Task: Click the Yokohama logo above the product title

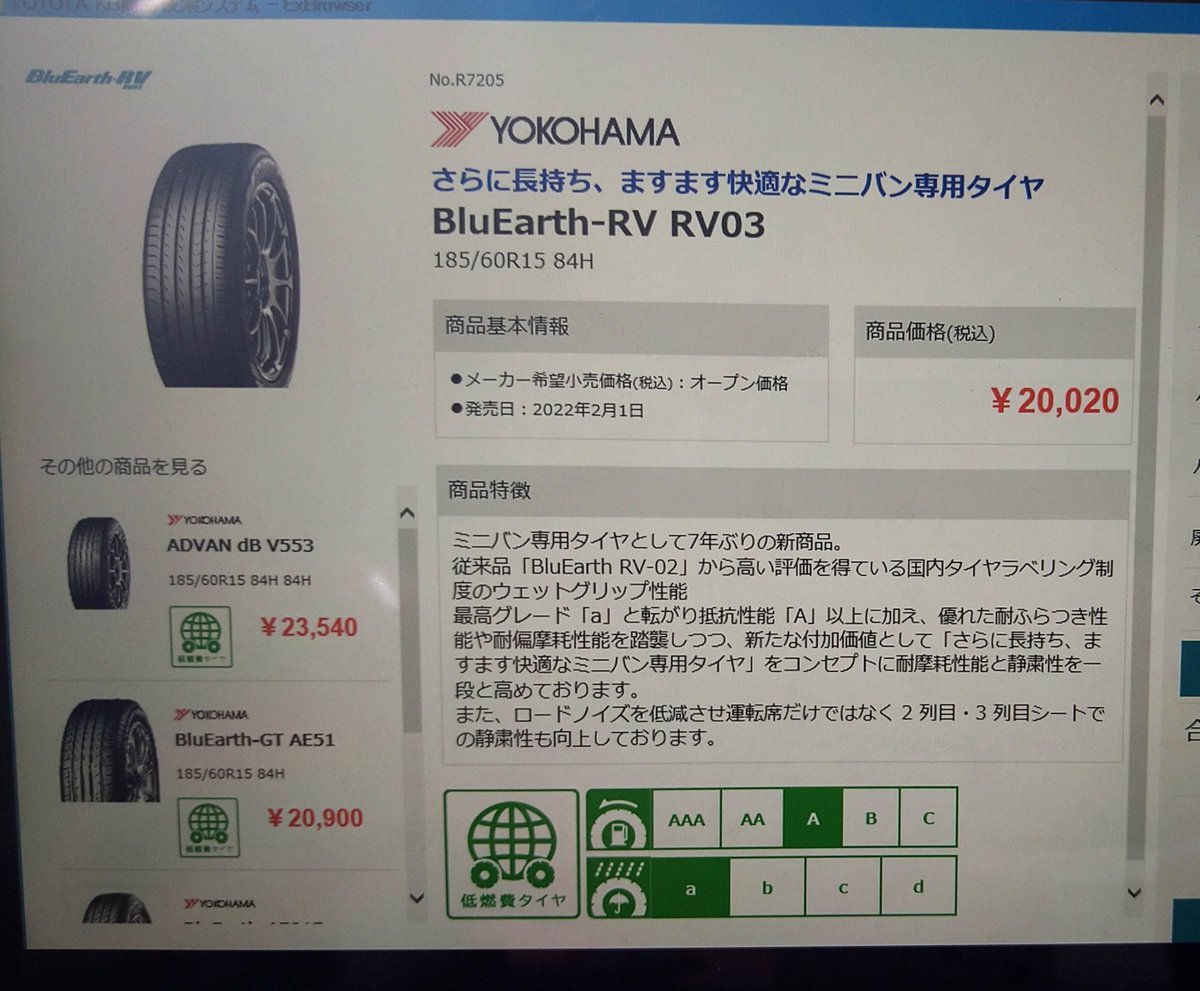Action: coord(555,130)
